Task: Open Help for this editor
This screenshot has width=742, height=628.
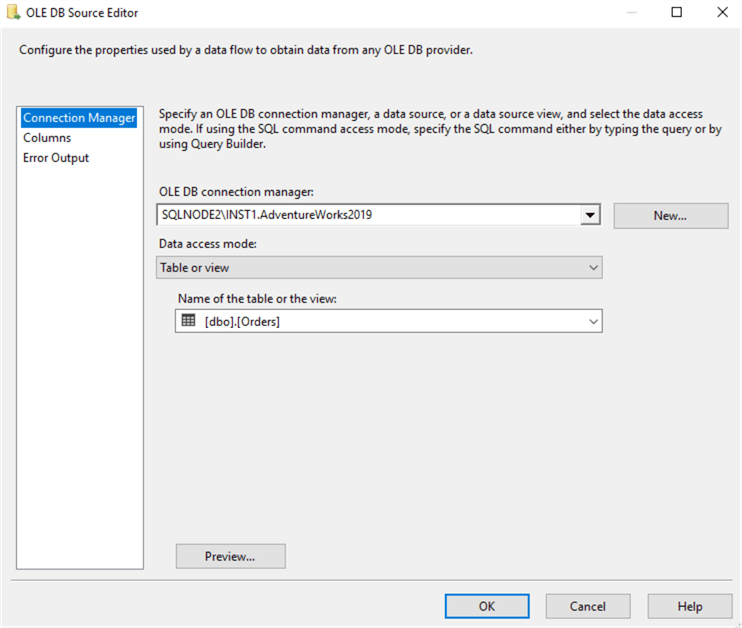Action: tap(690, 606)
